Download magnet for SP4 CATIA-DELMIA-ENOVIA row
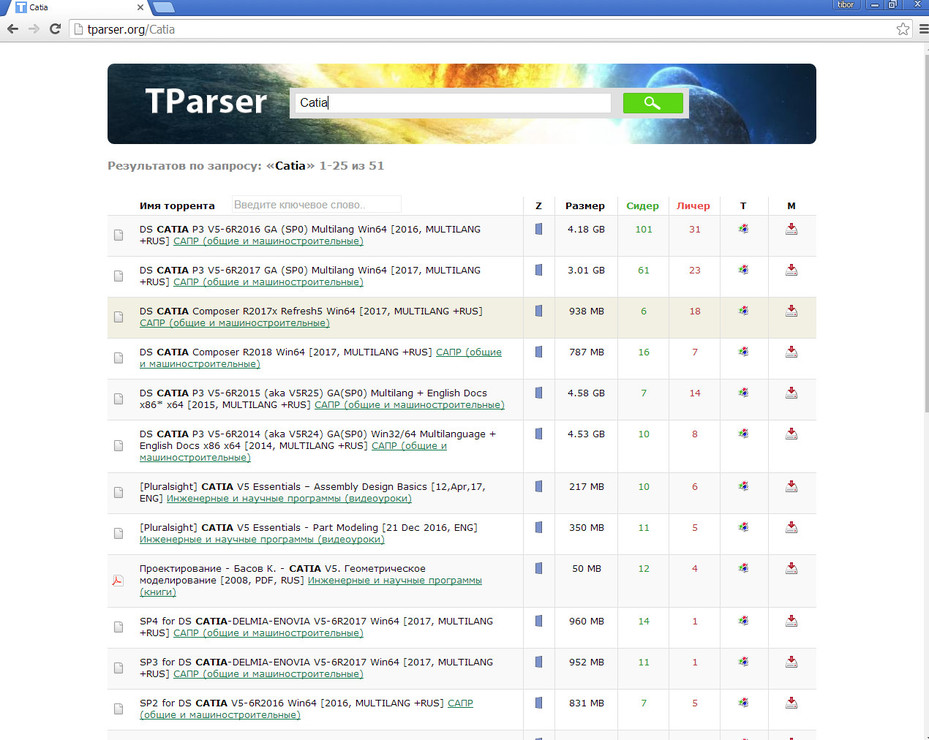 791,620
